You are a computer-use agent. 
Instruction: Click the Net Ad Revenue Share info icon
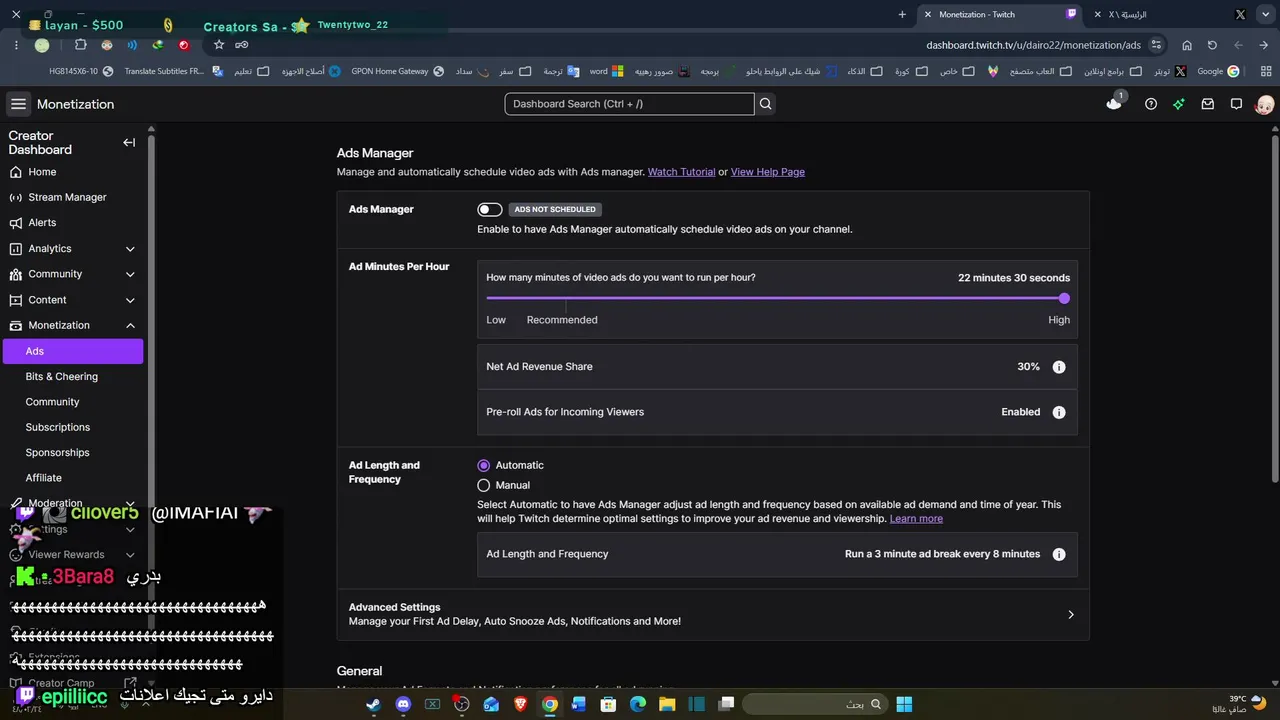[x=1059, y=367]
